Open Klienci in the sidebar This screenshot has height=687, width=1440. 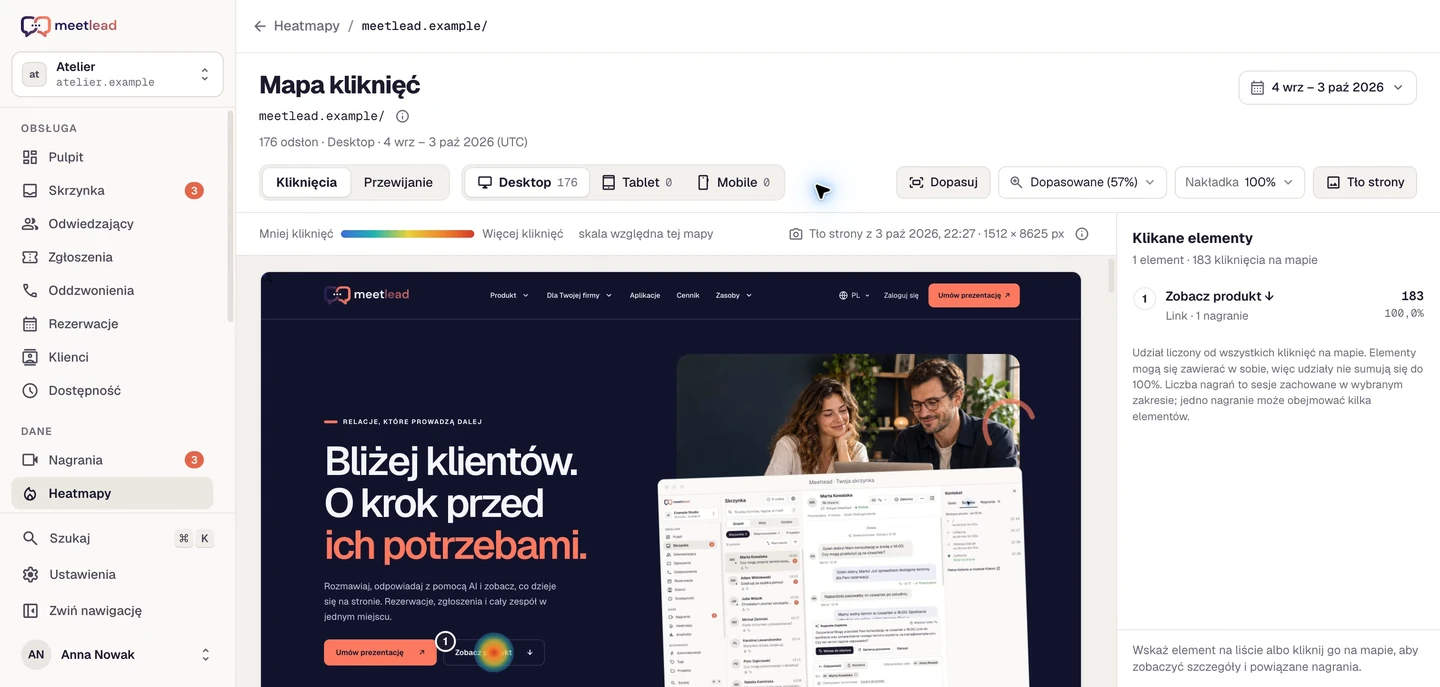[112, 357]
